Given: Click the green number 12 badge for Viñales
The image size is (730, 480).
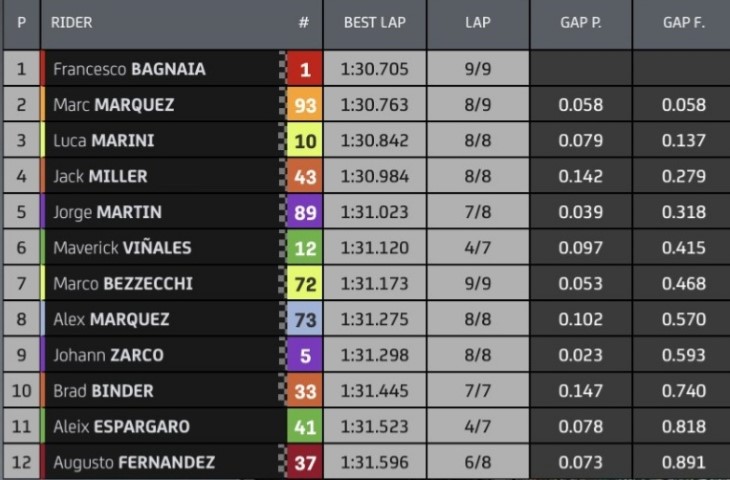Looking at the screenshot, I should pos(304,248).
